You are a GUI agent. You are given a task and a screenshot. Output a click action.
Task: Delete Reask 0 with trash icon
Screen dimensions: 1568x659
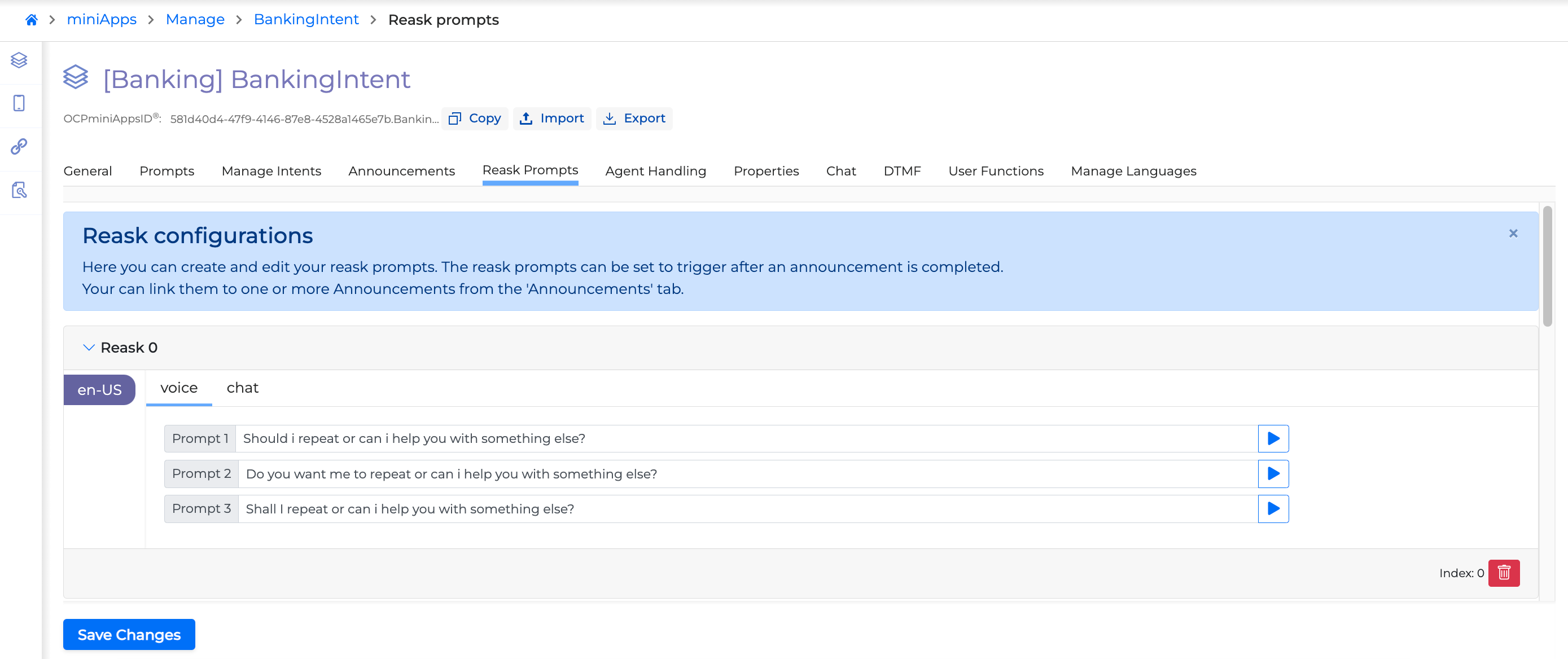(1504, 573)
